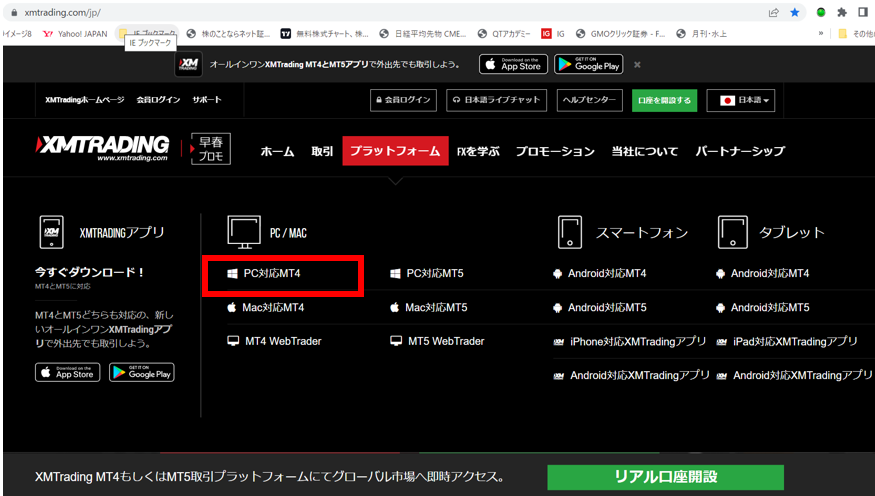Click App Store badge in top banner

513,64
